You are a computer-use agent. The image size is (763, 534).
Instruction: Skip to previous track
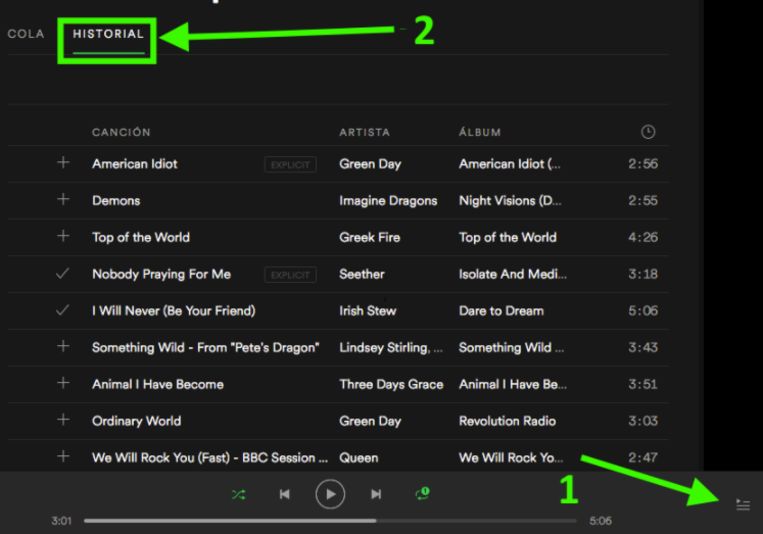(284, 494)
